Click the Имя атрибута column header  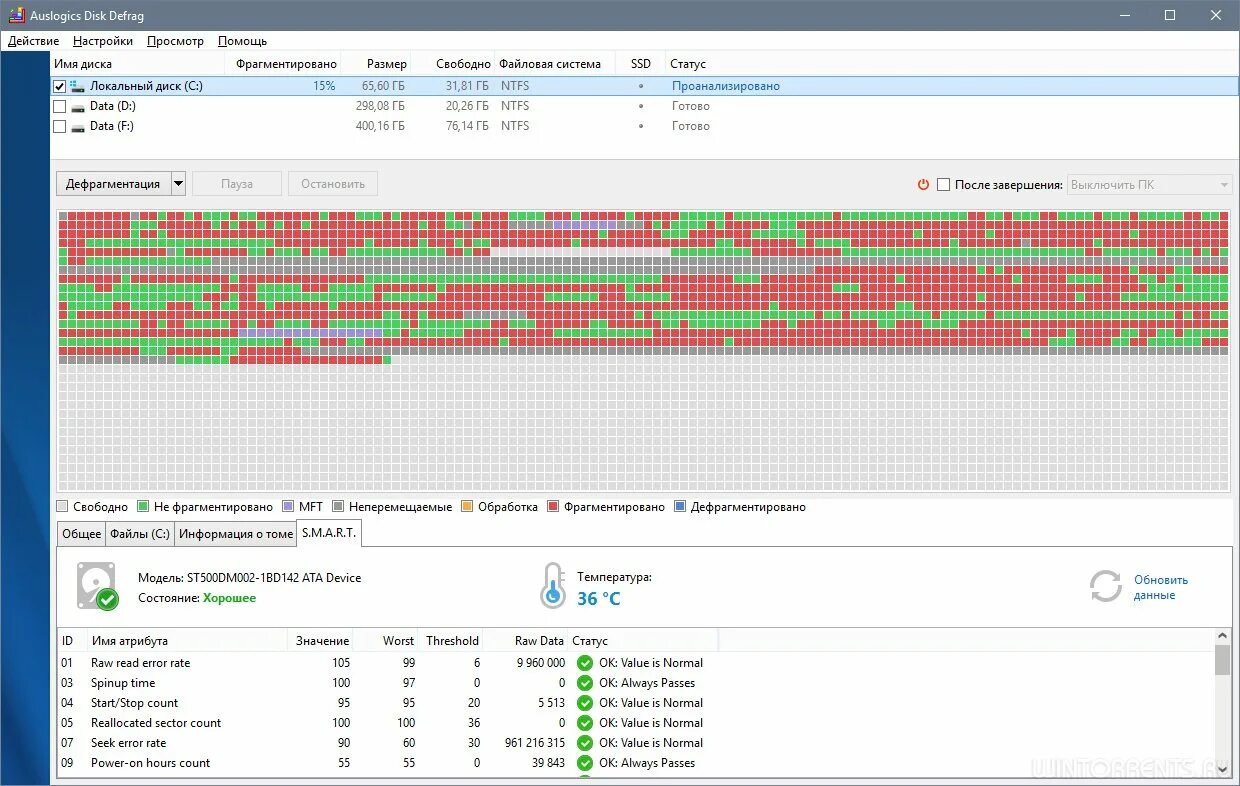[187, 641]
